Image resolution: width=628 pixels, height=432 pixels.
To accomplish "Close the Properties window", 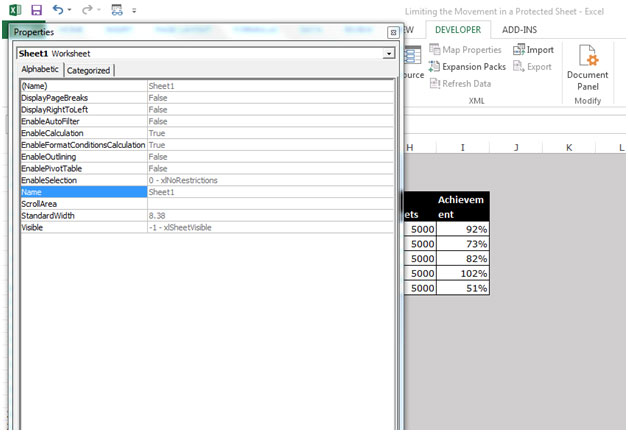I will (x=393, y=32).
